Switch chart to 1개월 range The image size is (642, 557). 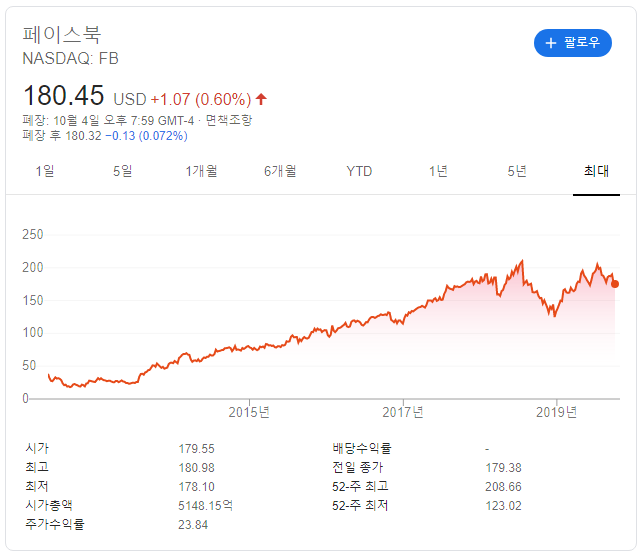pos(201,171)
